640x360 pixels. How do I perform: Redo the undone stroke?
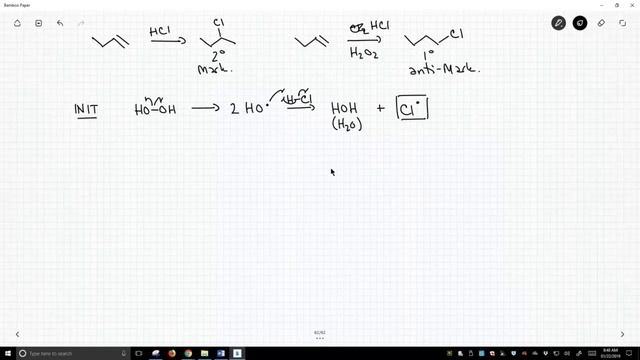81,23
